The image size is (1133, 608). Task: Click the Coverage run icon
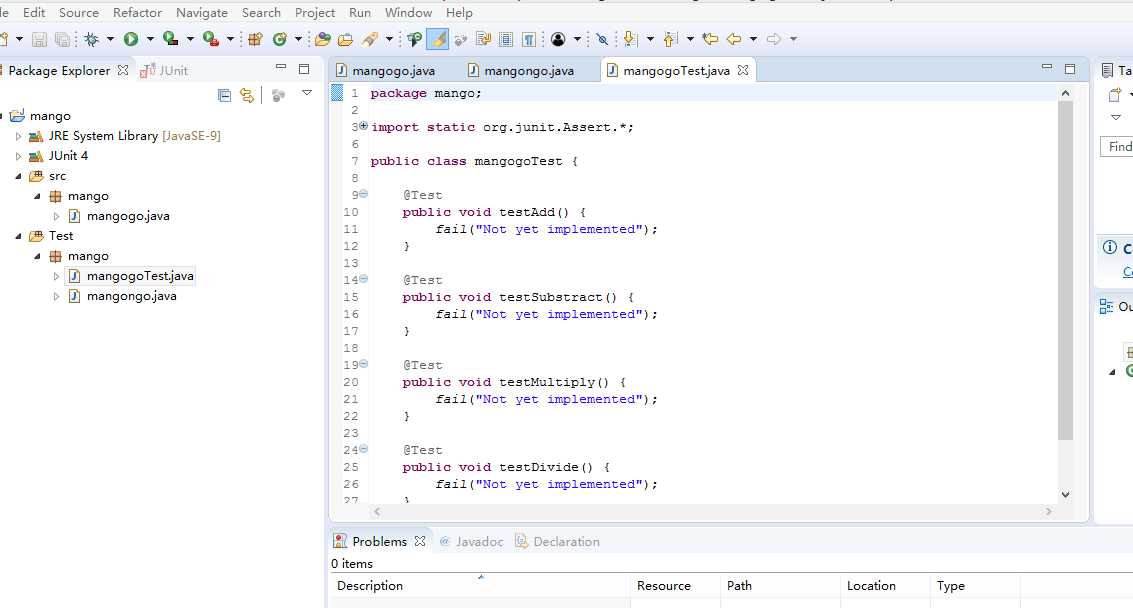(x=171, y=39)
